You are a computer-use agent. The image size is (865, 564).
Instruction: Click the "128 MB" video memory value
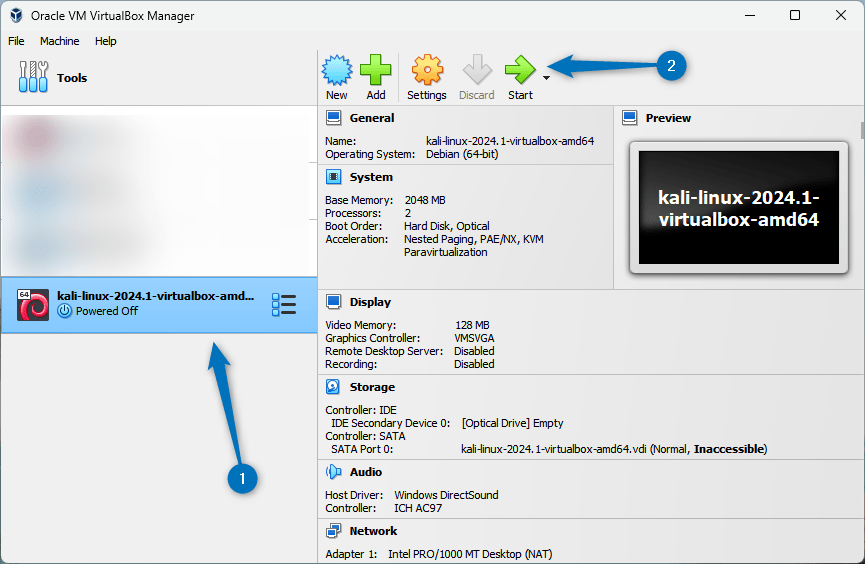[x=472, y=326]
